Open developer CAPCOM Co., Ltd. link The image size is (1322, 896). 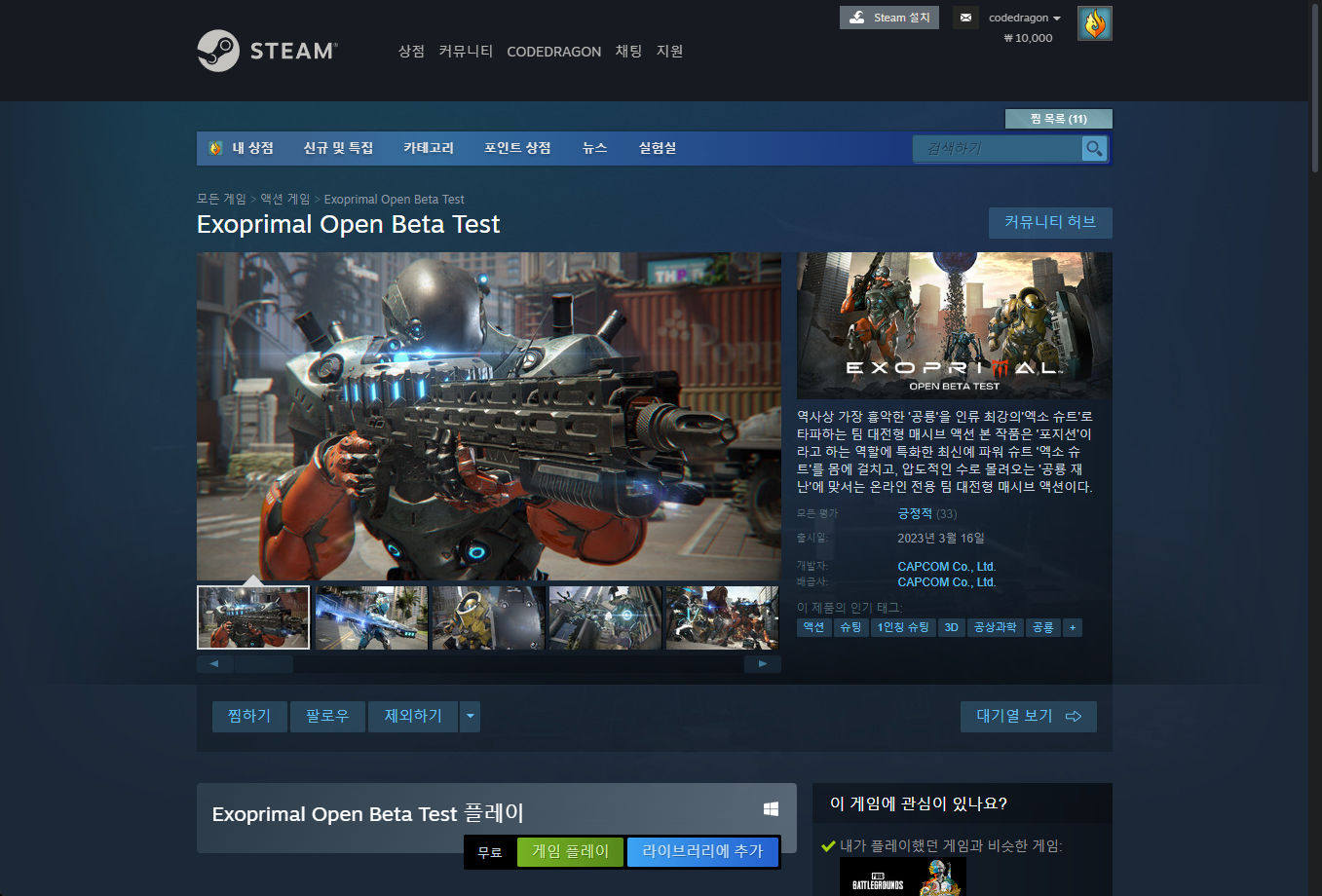(x=947, y=566)
